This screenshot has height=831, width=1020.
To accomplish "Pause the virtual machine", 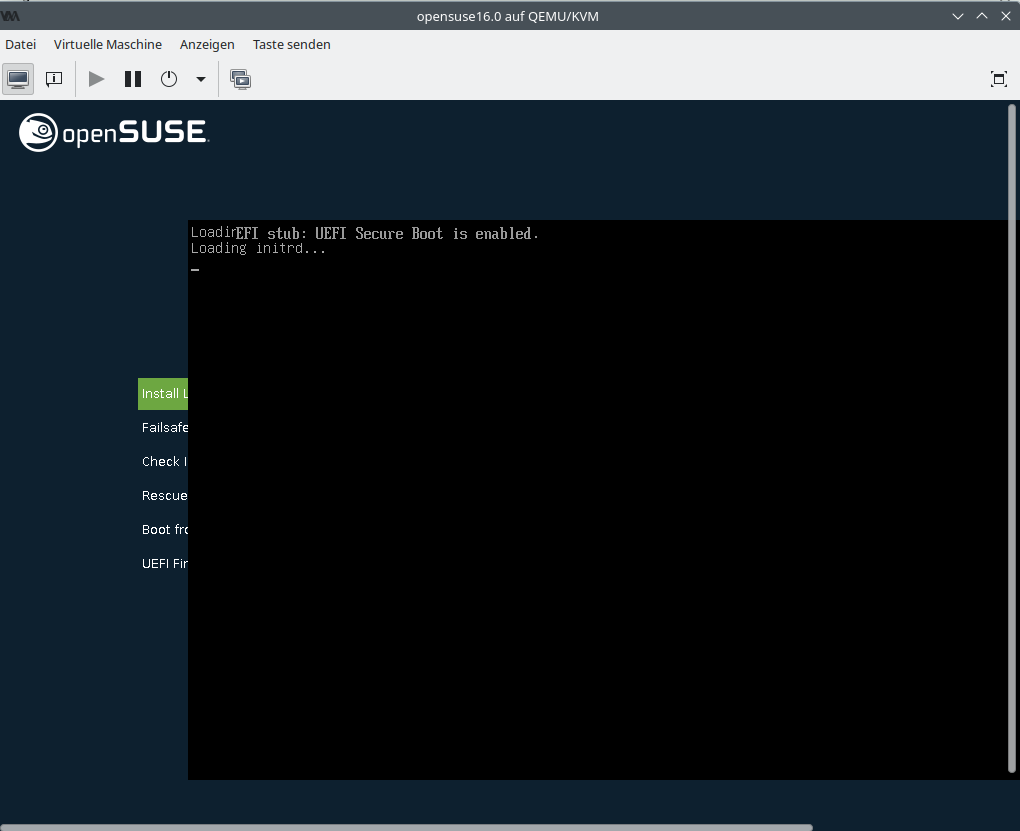I will 133,79.
